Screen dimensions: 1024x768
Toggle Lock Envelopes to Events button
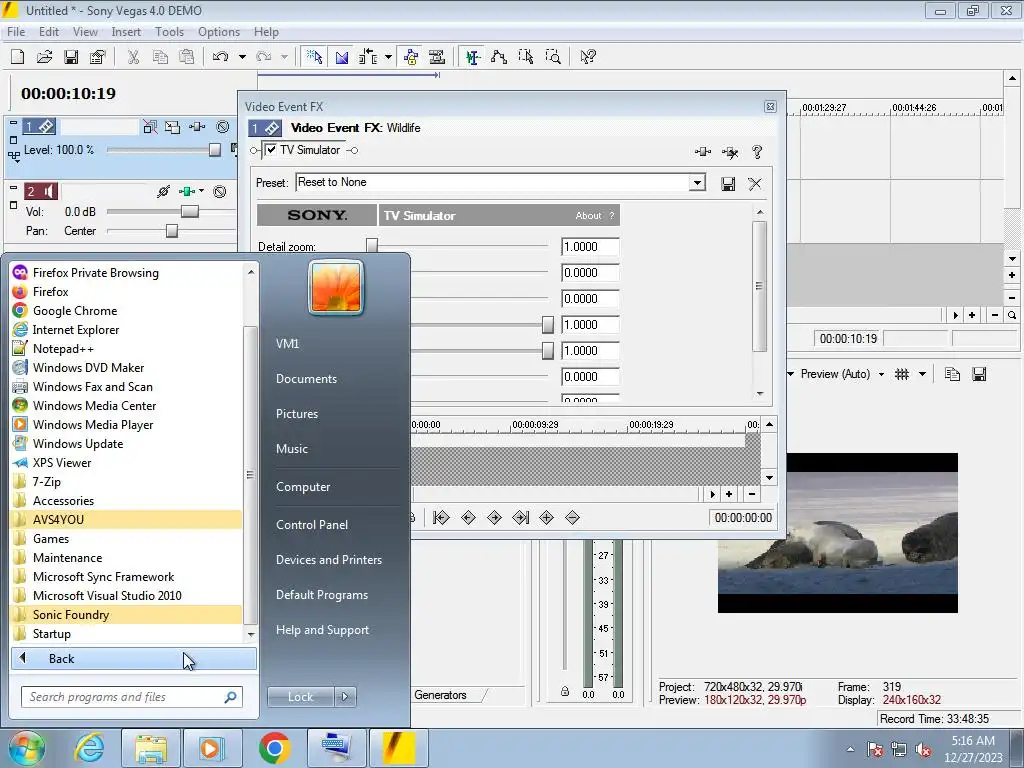point(411,57)
